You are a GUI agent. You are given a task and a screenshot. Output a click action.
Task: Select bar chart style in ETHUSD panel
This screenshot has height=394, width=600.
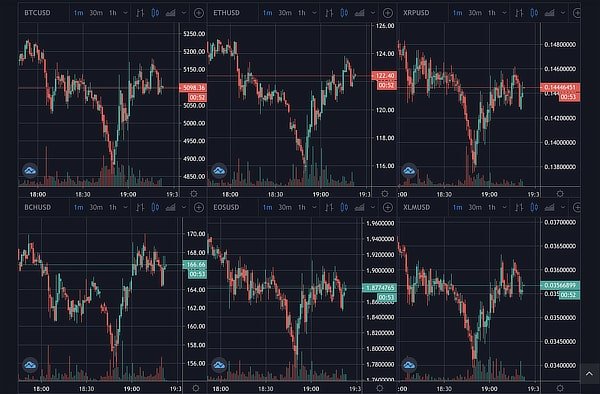tap(329, 13)
